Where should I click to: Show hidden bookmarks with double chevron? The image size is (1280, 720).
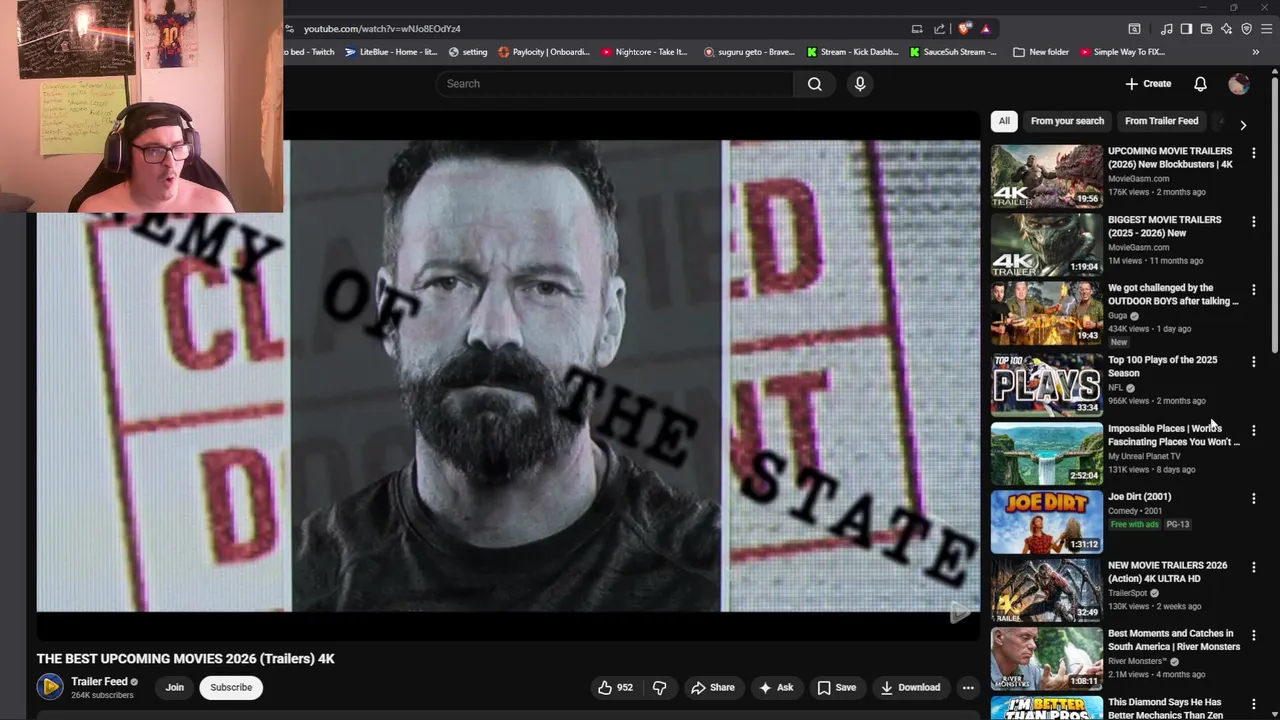[x=1255, y=52]
